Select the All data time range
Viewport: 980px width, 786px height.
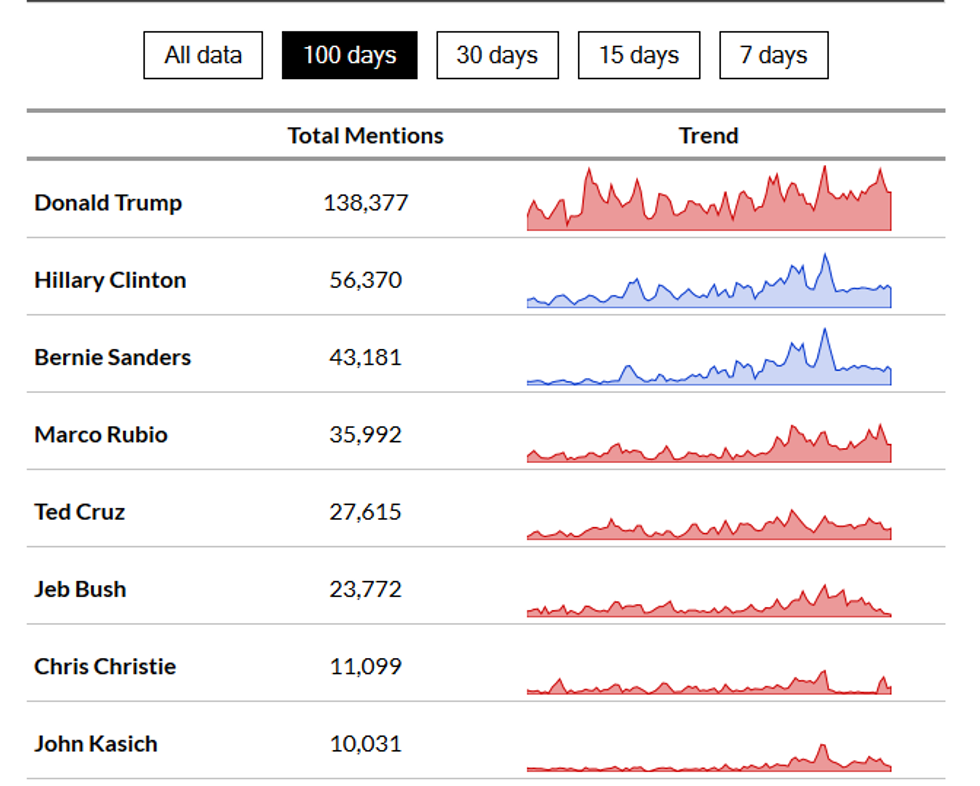pos(203,55)
